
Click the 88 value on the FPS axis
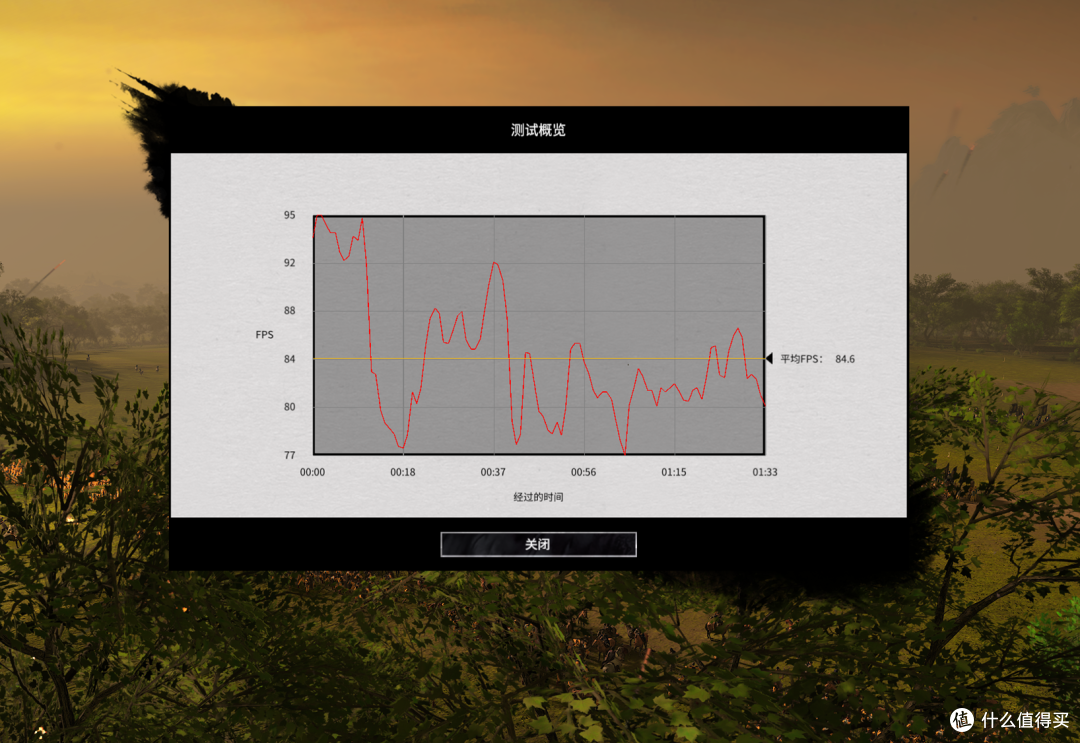coord(289,311)
